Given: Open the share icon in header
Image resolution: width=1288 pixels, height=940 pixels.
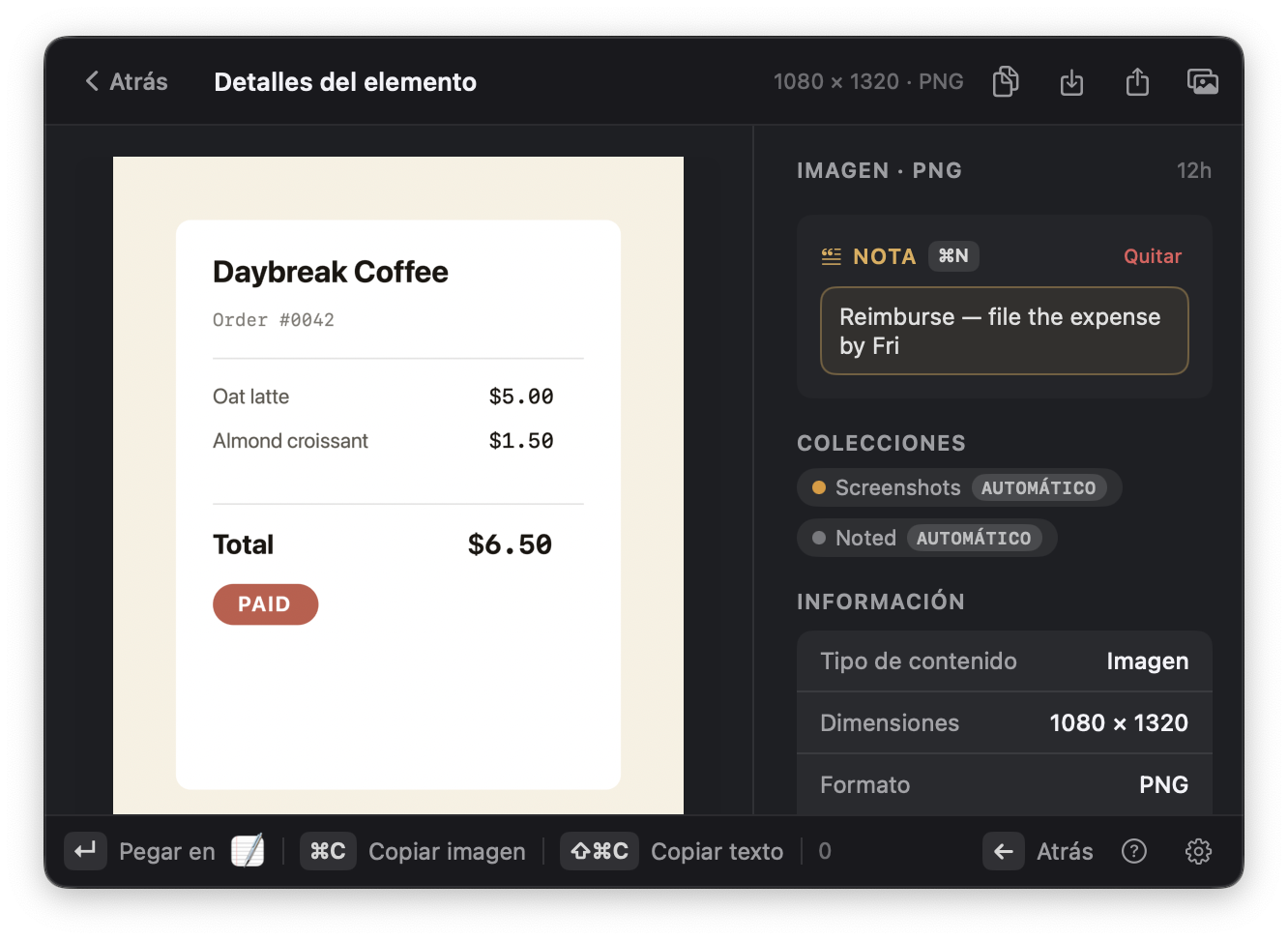Looking at the screenshot, I should tap(1137, 81).
